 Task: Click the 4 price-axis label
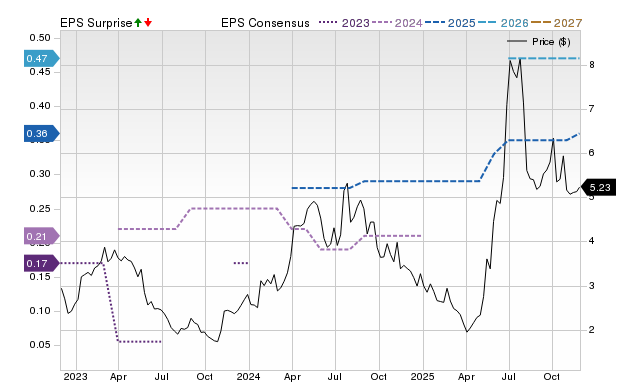591,241
